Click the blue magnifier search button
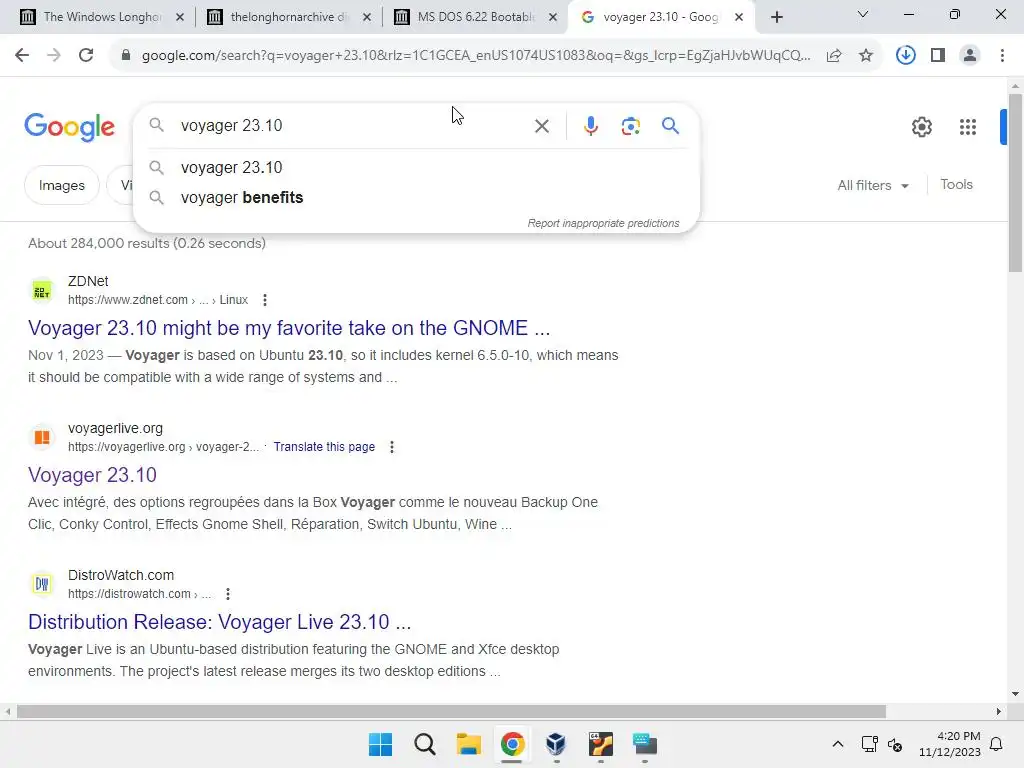This screenshot has width=1024, height=768. pos(670,125)
